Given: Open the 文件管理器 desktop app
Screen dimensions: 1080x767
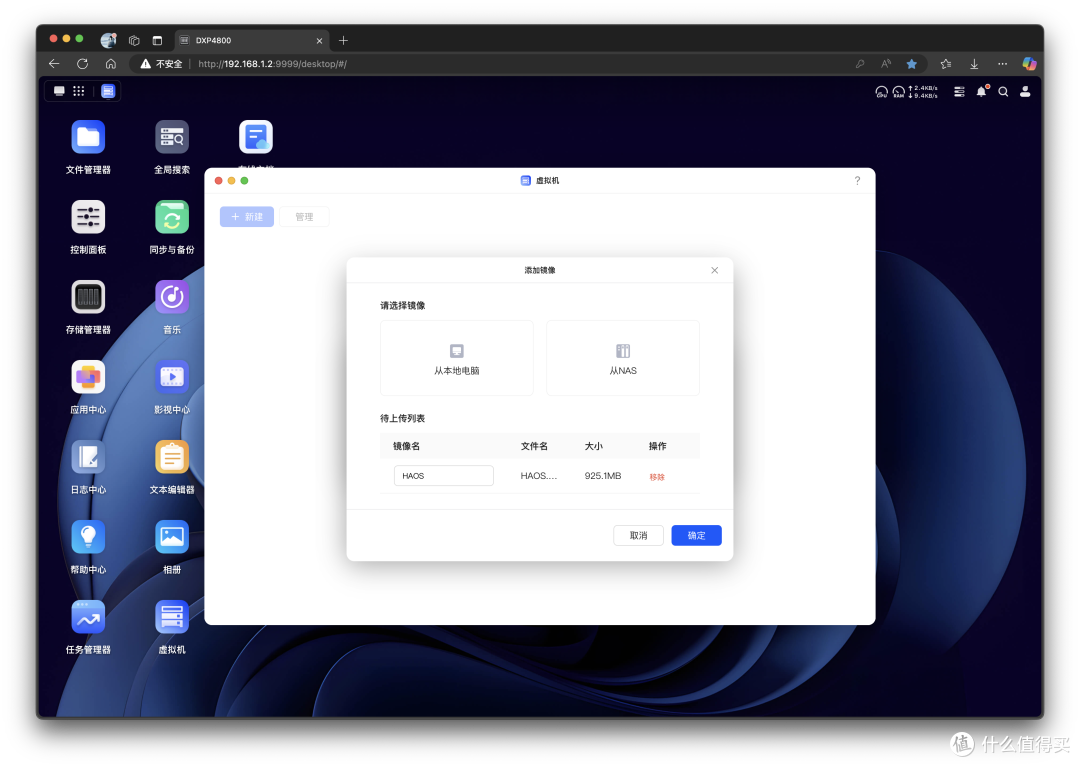Looking at the screenshot, I should (x=88, y=138).
